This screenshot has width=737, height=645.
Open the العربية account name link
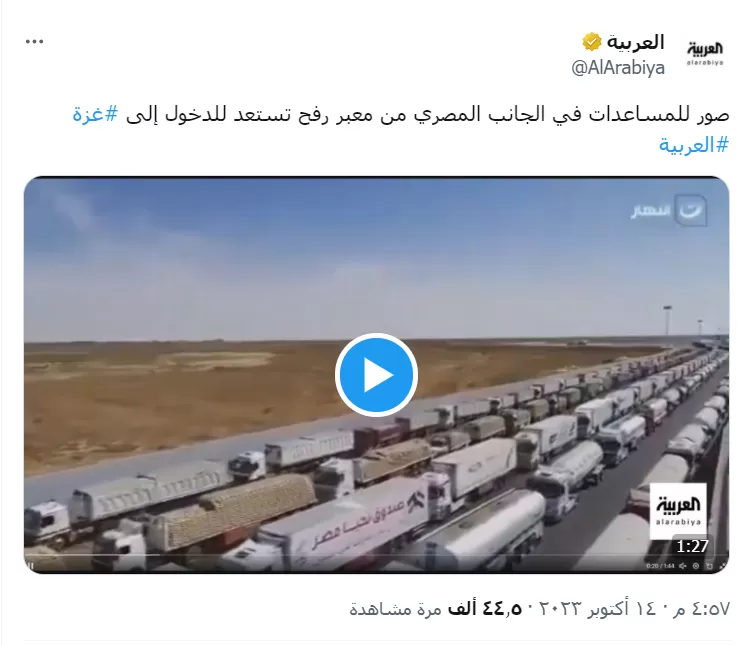pyautogui.click(x=635, y=42)
